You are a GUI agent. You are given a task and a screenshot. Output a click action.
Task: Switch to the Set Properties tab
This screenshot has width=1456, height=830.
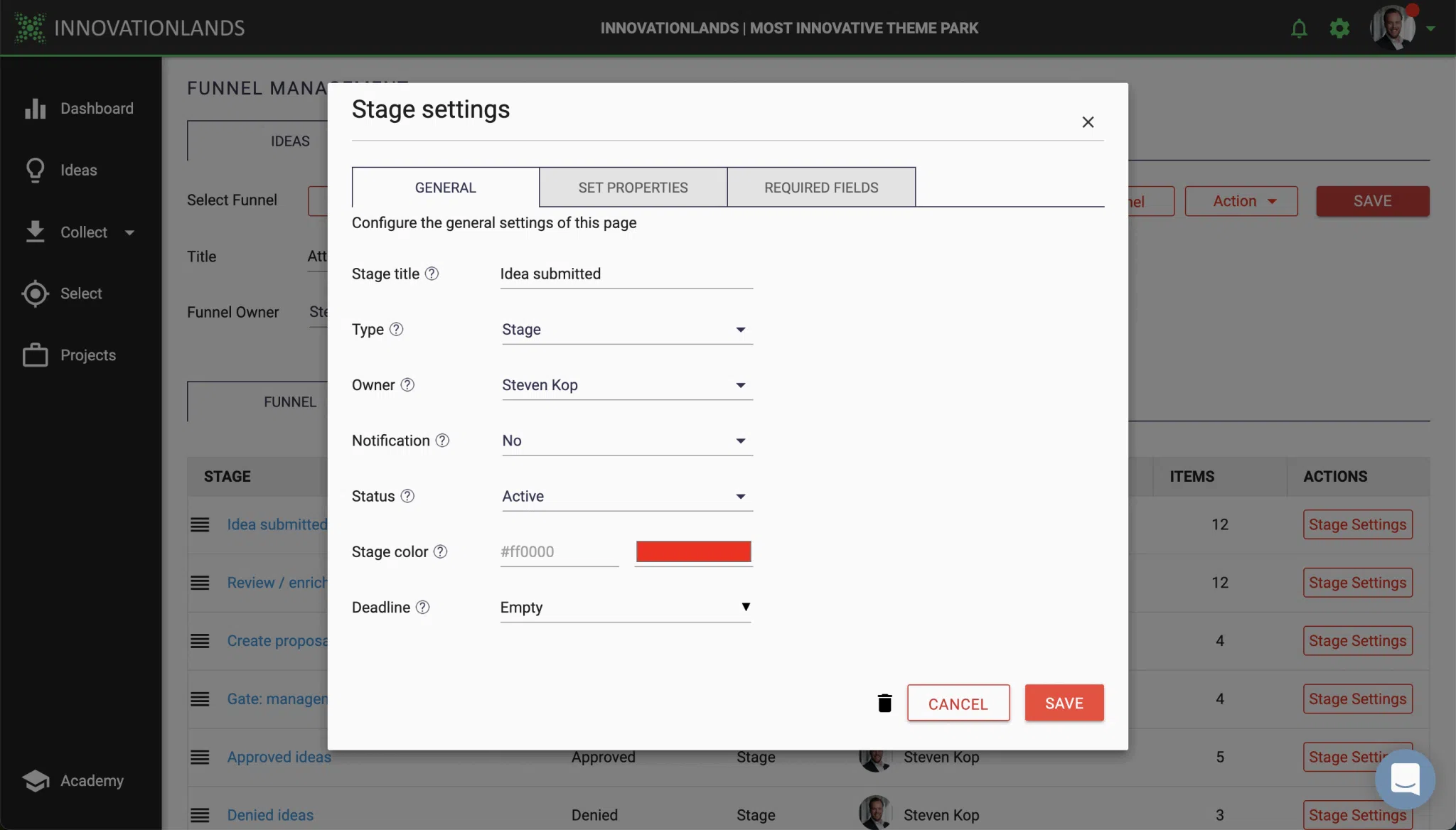633,188
